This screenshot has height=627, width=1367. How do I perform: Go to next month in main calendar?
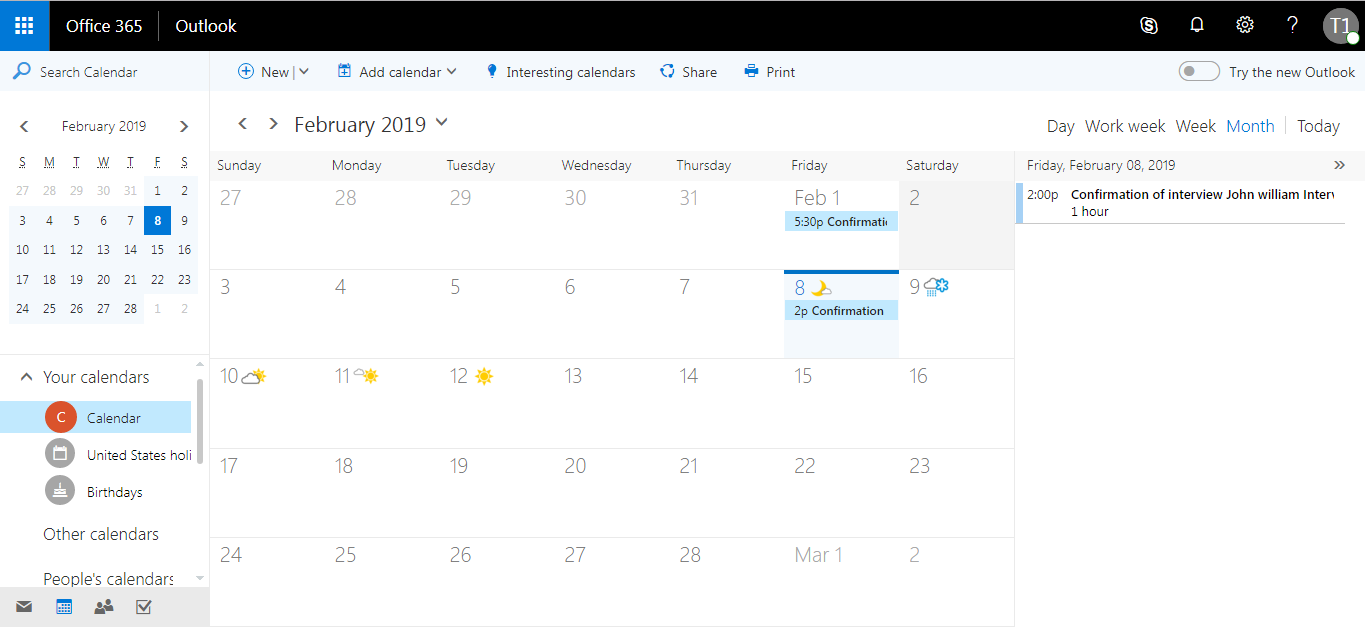[x=273, y=124]
